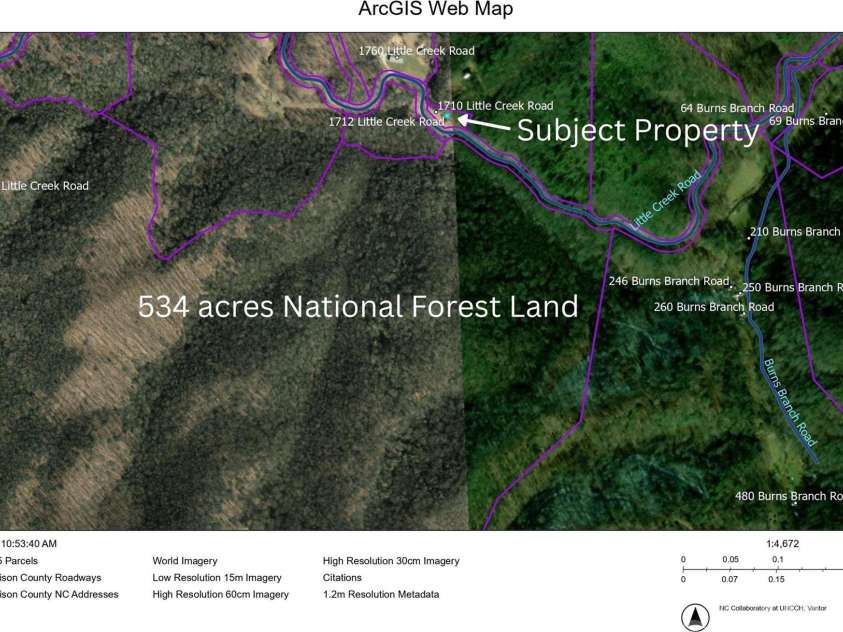The image size is (843, 632).
Task: Click the 534 acres National Forest Land text
Action: click(x=358, y=306)
